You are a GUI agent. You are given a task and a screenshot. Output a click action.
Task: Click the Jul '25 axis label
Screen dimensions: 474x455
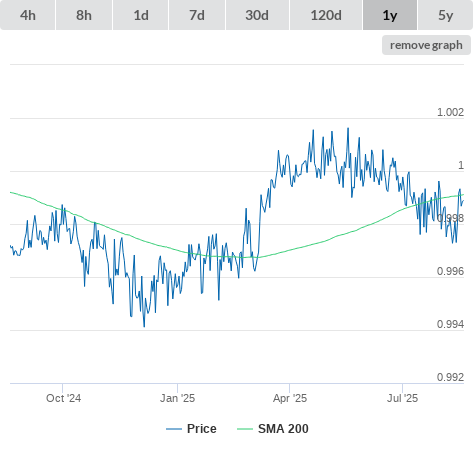coord(402,398)
